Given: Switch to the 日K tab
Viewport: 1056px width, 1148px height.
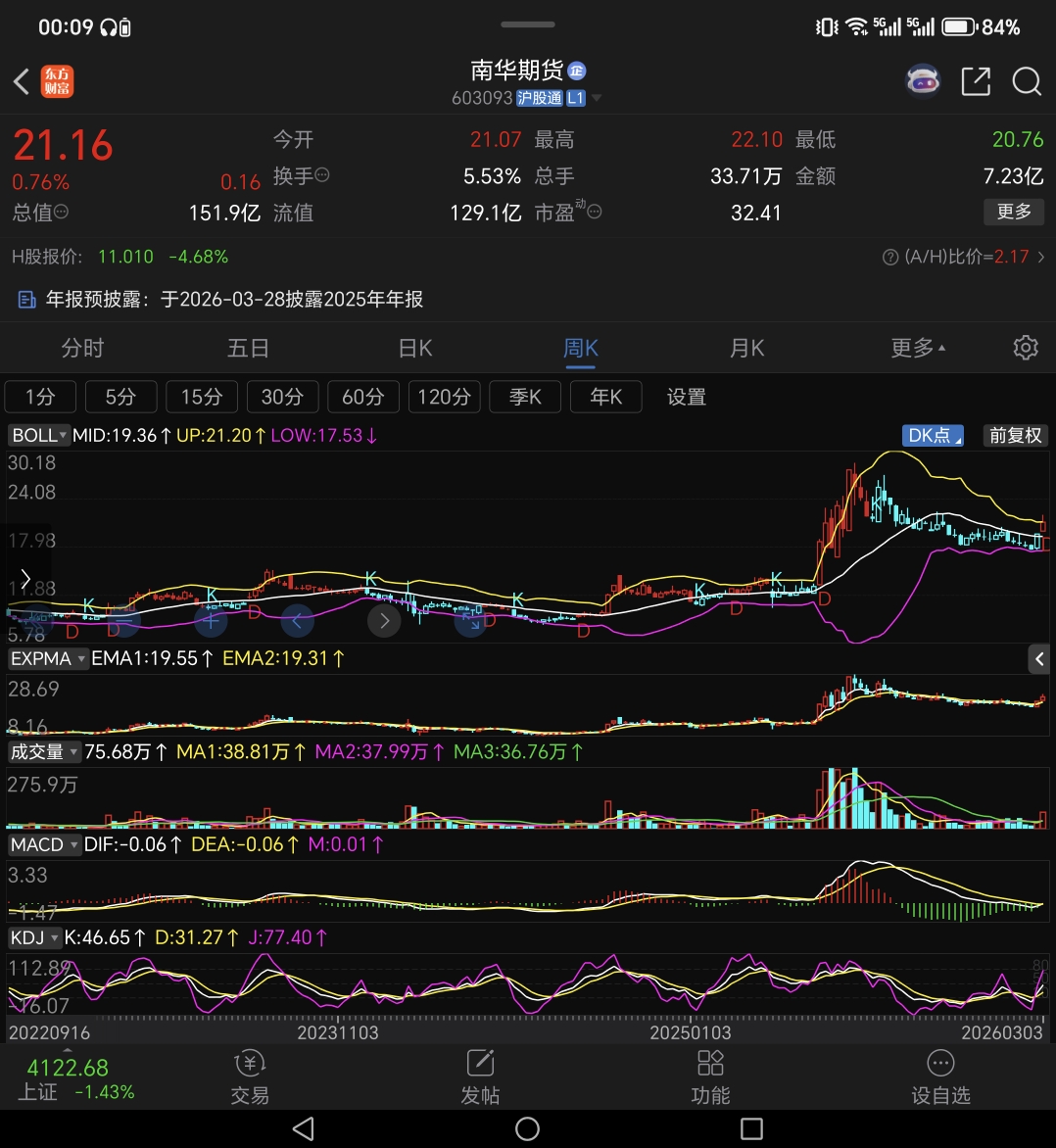Looking at the screenshot, I should coord(415,347).
